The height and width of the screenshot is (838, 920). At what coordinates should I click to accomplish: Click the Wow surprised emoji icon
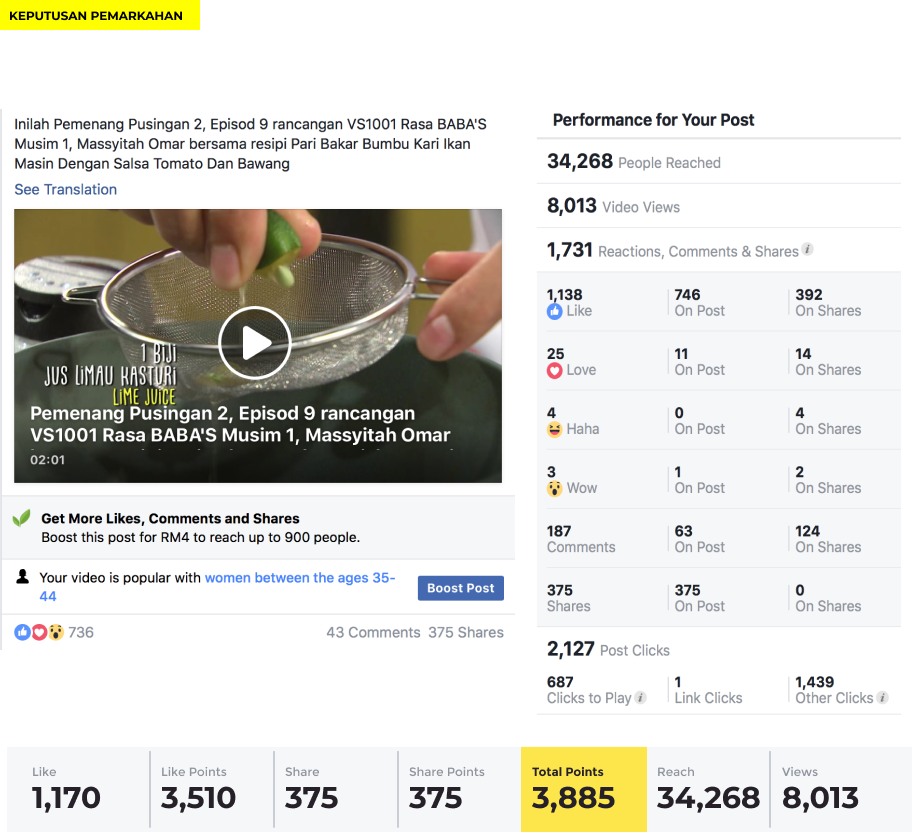[x=554, y=488]
